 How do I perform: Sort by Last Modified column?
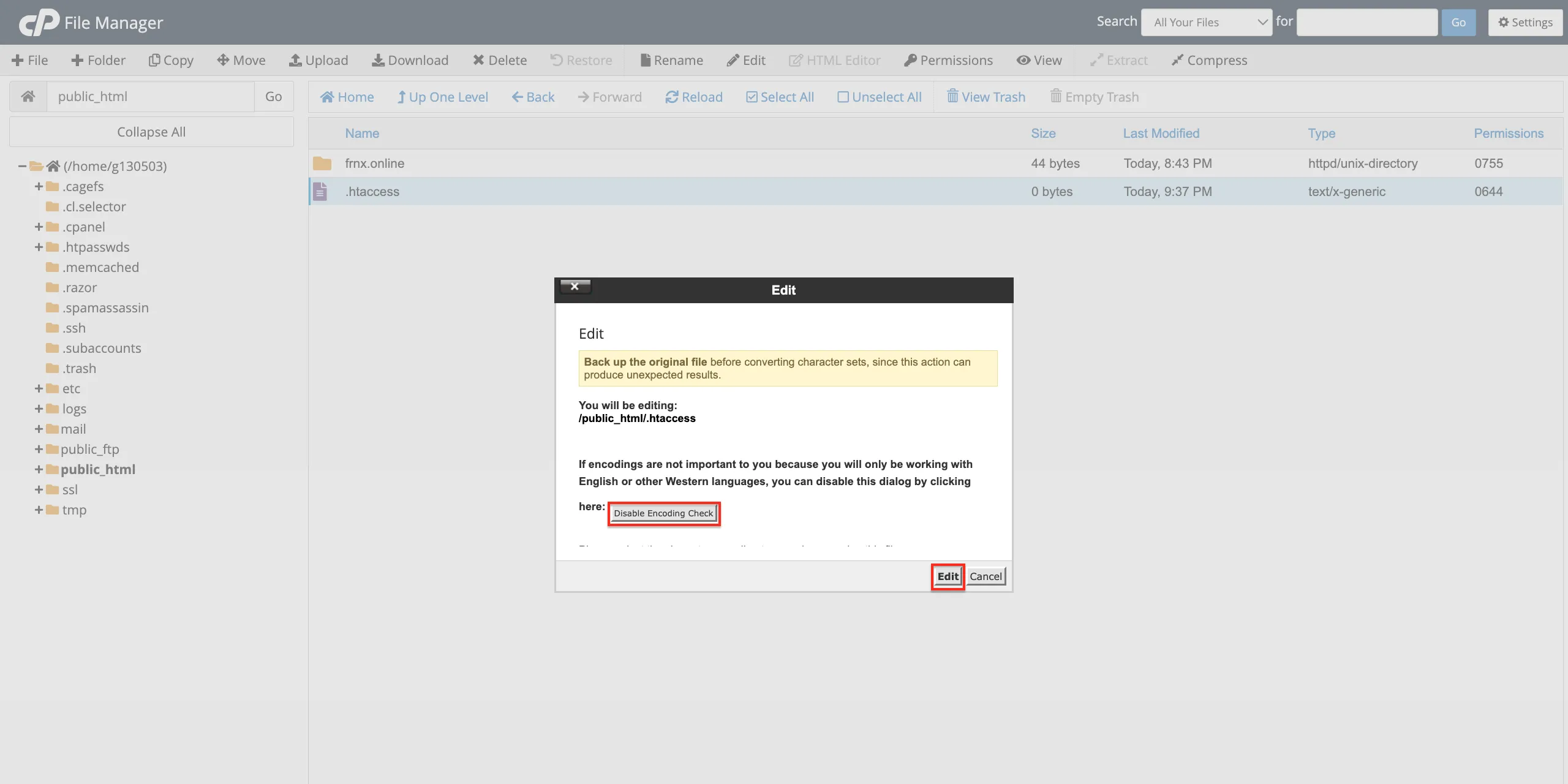point(1161,134)
